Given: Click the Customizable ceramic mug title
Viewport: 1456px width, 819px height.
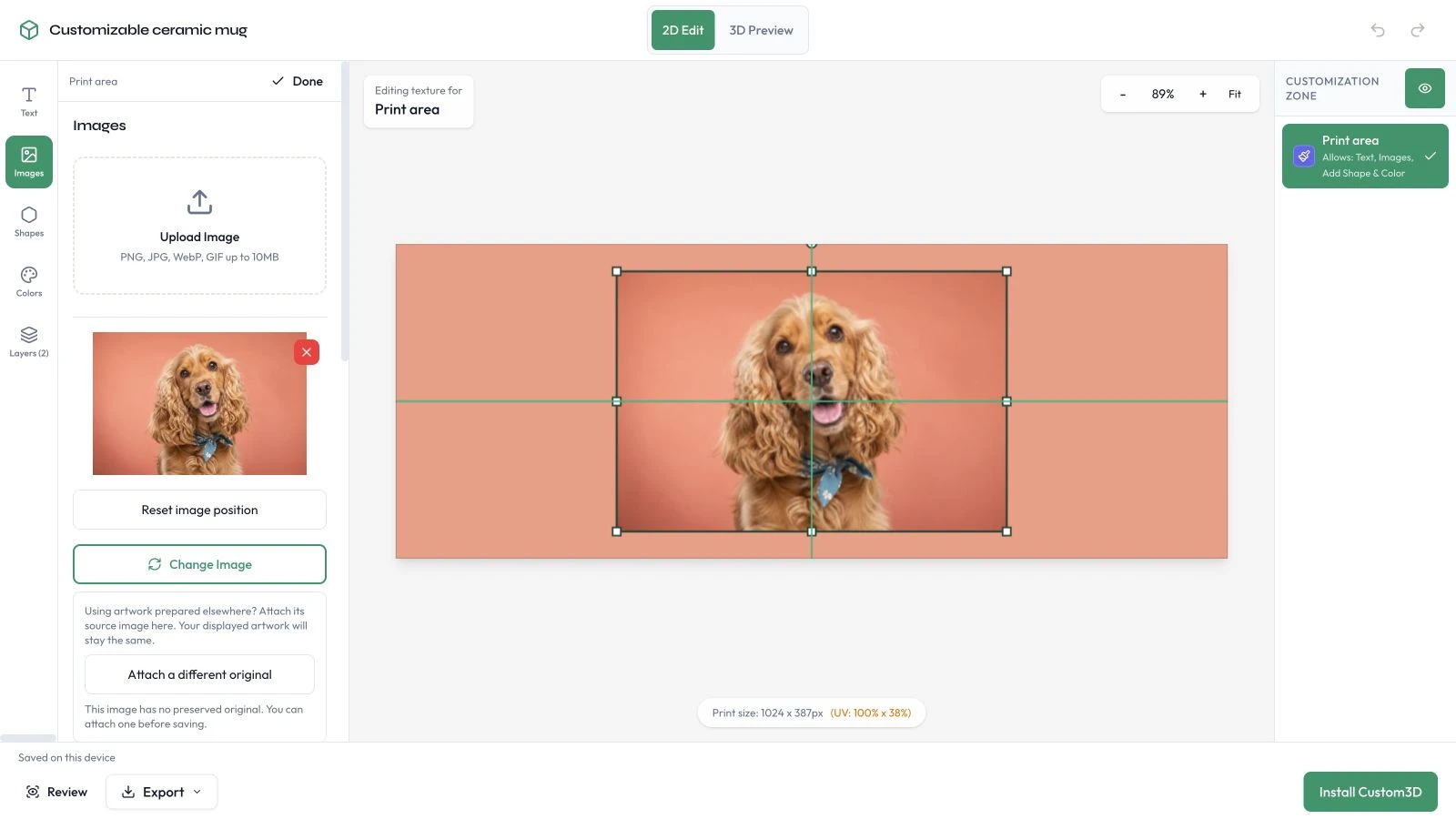Looking at the screenshot, I should (148, 30).
